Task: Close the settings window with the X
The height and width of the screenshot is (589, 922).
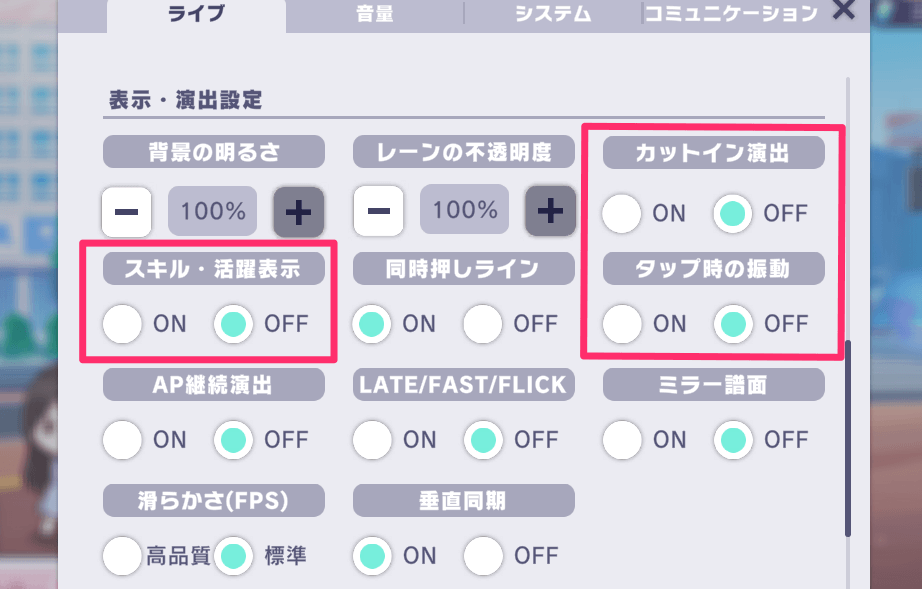Action: point(843,13)
